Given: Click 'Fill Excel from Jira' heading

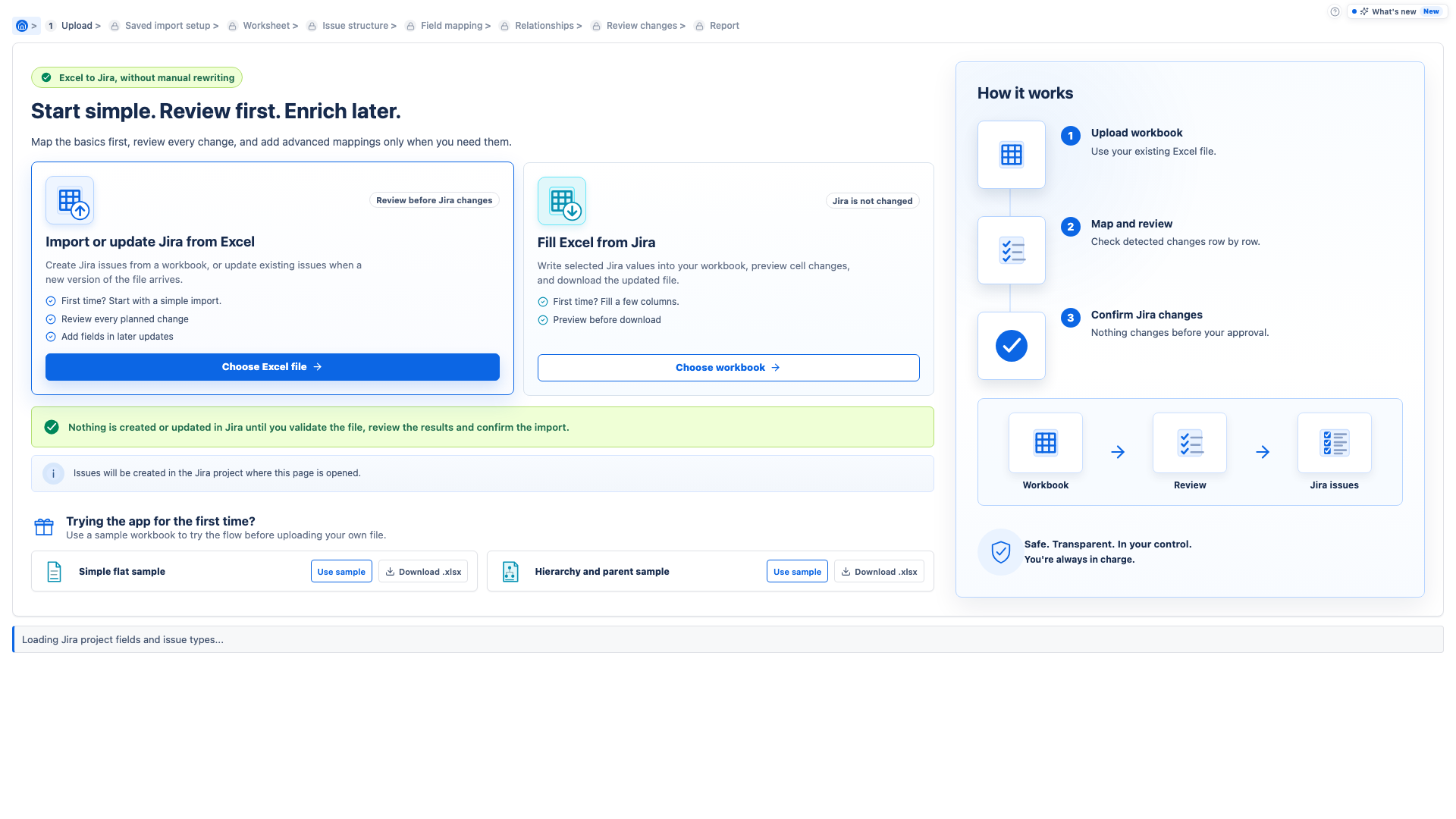Looking at the screenshot, I should 596,243.
